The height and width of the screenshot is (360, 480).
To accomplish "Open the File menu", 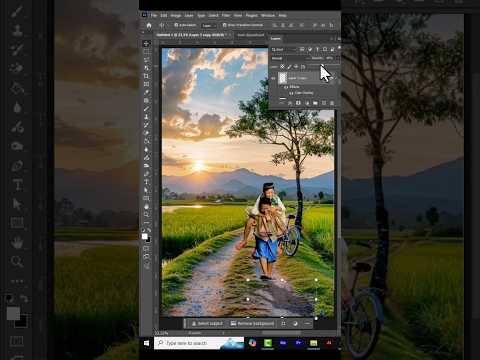I will [x=154, y=15].
